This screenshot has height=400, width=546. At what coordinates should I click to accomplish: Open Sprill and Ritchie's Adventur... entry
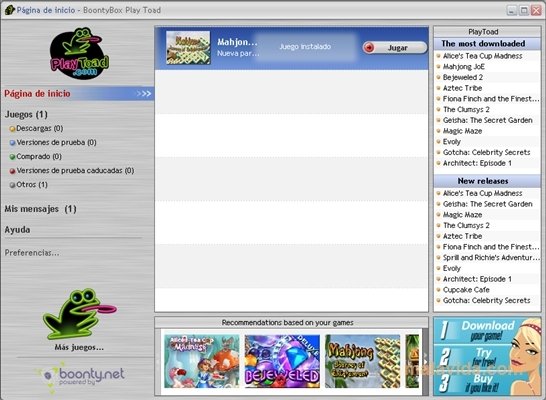click(x=491, y=258)
